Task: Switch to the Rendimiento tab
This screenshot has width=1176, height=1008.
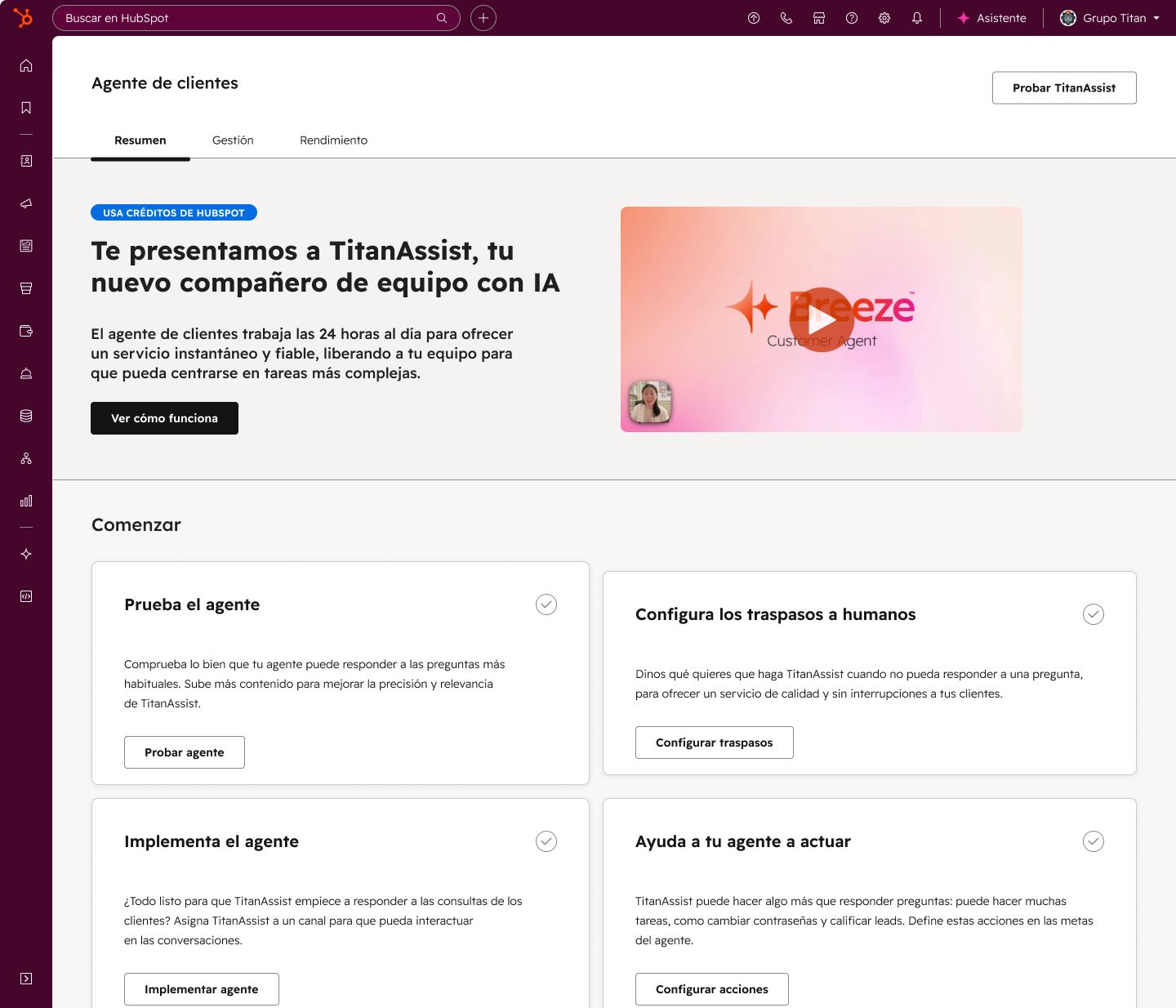Action: click(x=333, y=140)
